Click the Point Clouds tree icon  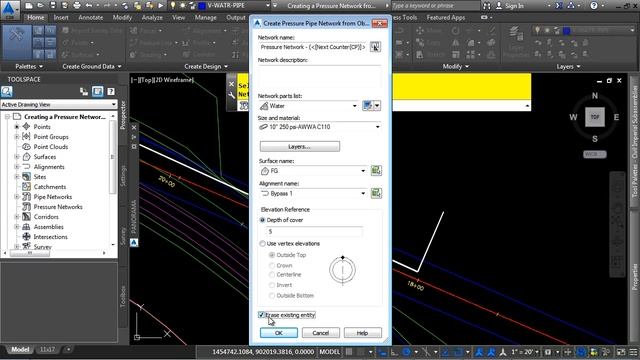pyautogui.click(x=27, y=147)
